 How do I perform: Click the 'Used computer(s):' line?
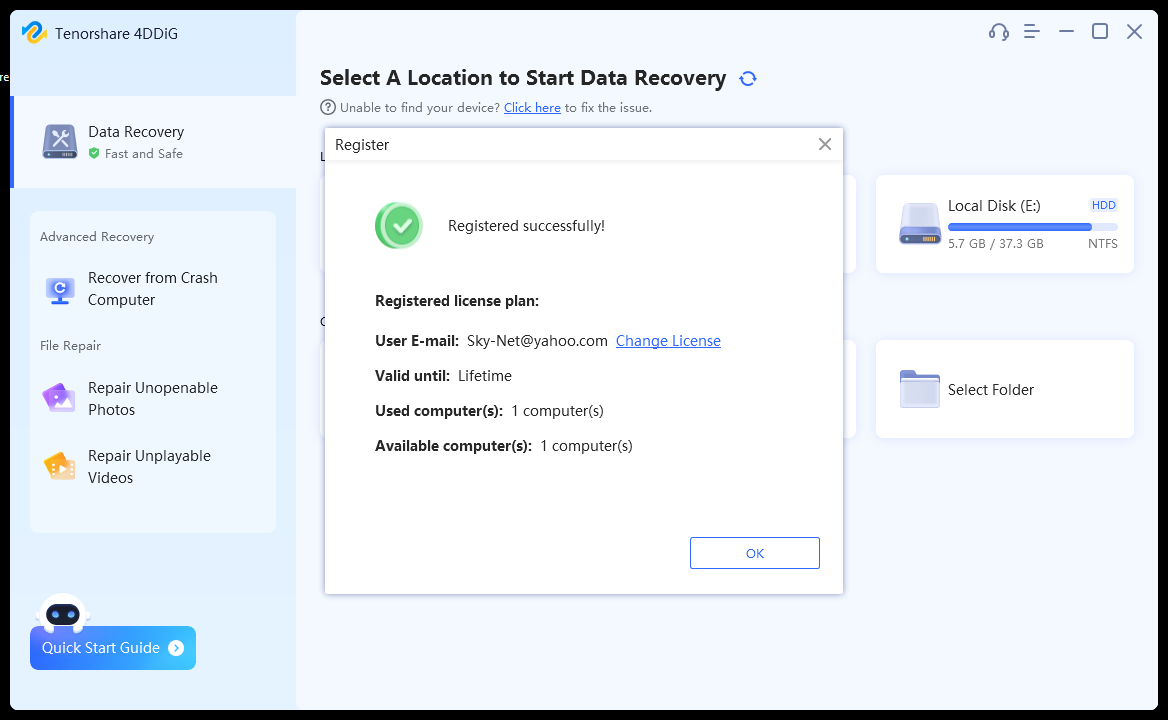coord(489,411)
